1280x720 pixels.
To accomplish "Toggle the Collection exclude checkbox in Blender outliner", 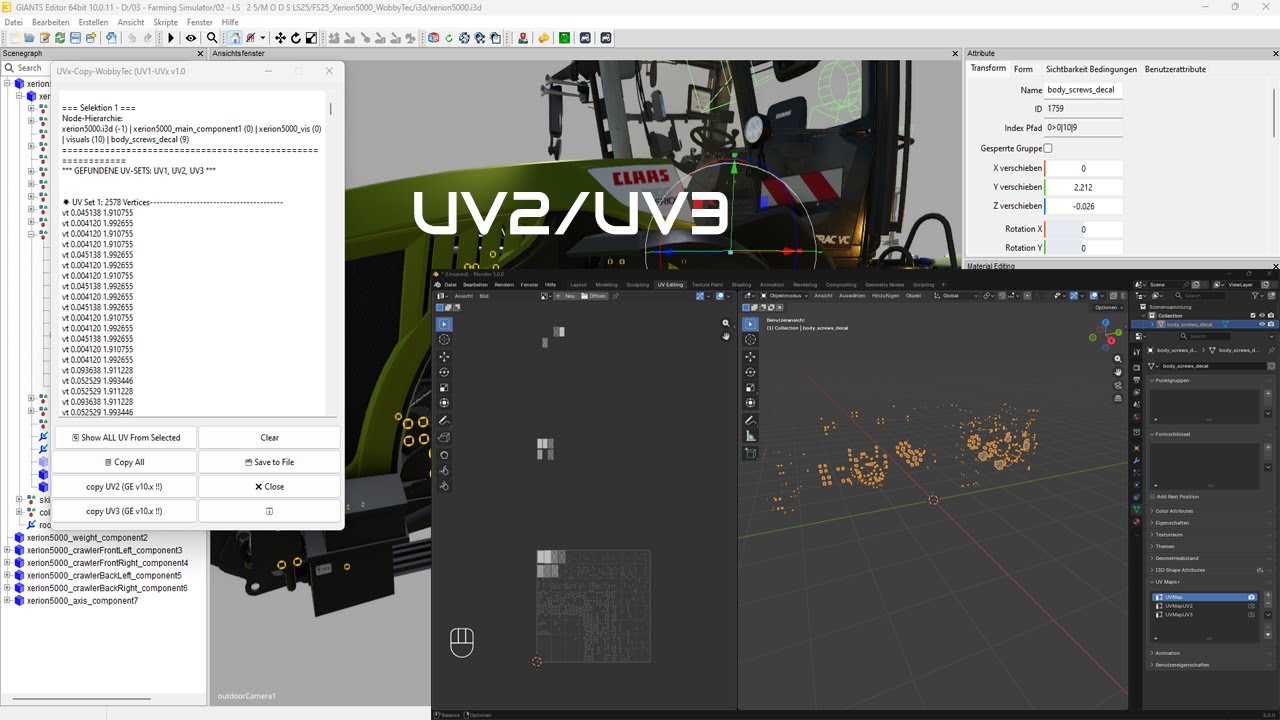I will click(1253, 315).
